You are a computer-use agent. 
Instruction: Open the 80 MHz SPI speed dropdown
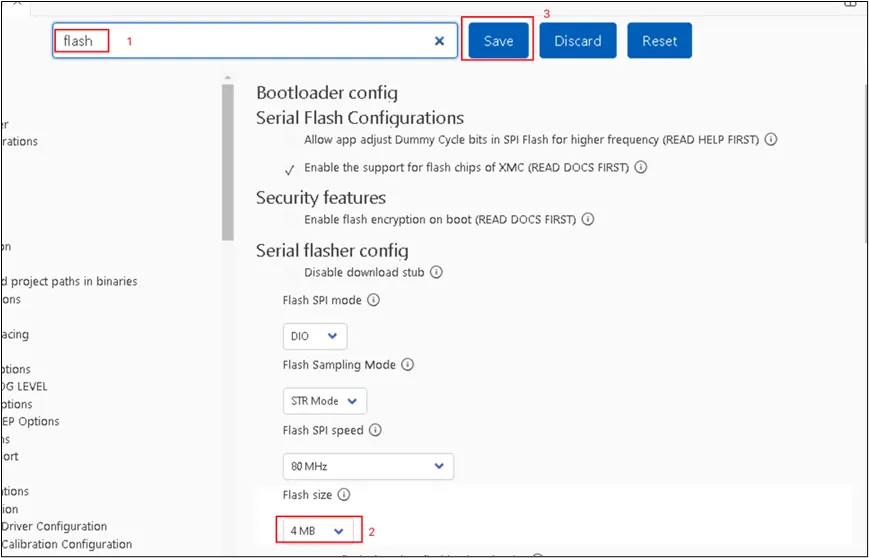point(368,466)
